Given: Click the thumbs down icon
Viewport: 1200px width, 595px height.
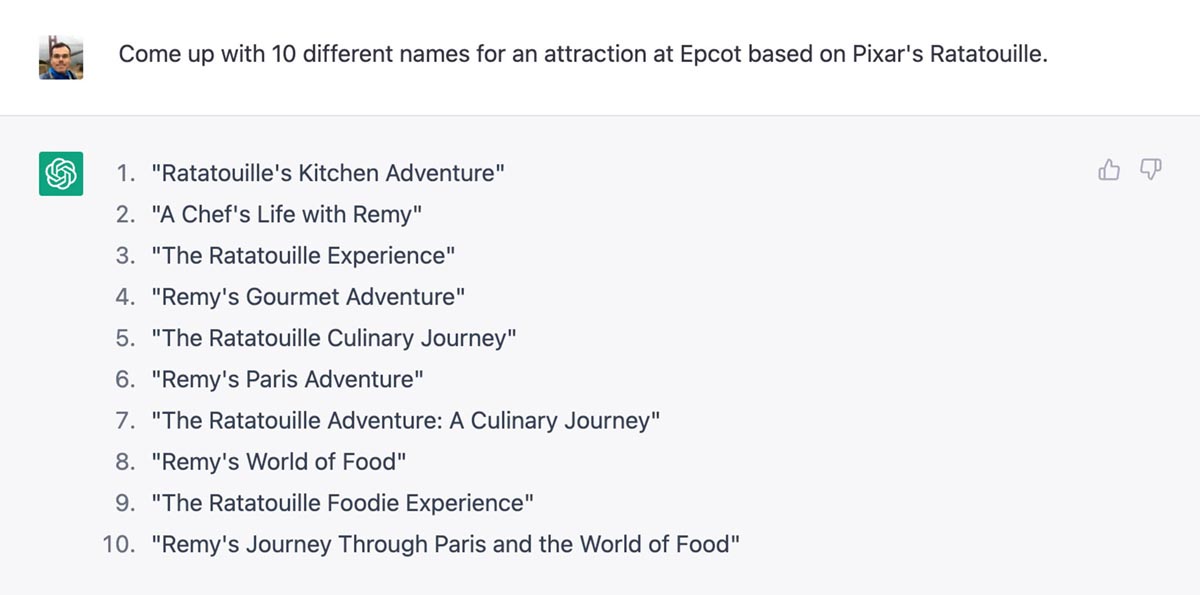Looking at the screenshot, I should [1151, 171].
